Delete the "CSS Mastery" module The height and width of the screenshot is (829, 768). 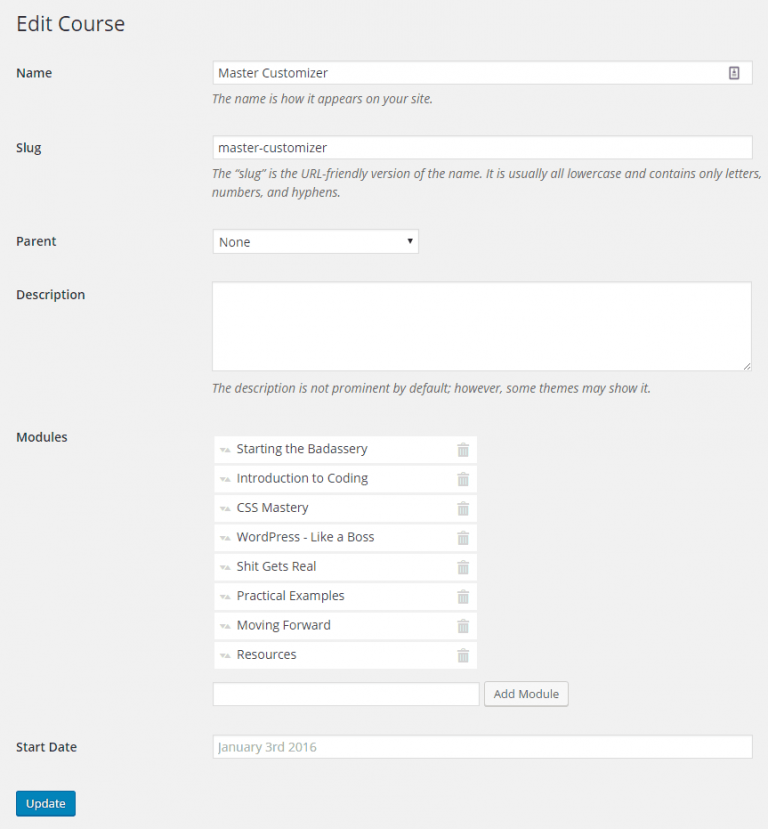[462, 508]
